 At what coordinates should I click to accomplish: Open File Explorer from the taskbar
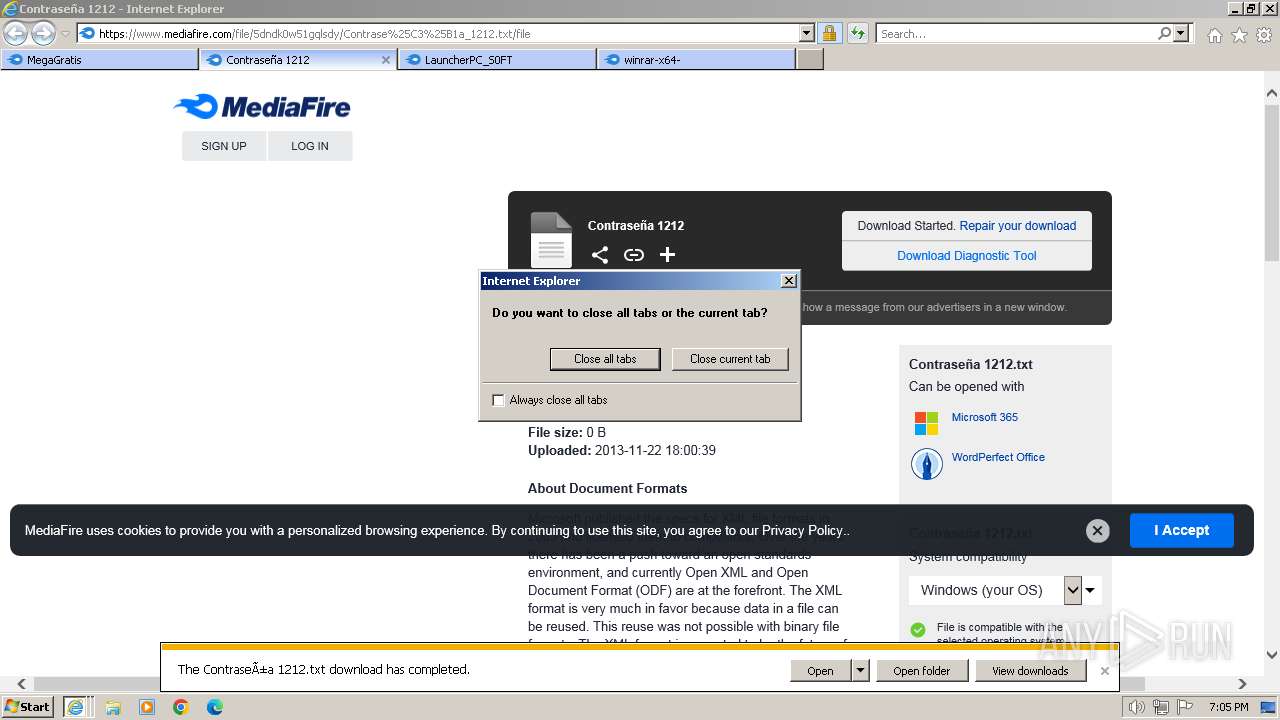(113, 707)
